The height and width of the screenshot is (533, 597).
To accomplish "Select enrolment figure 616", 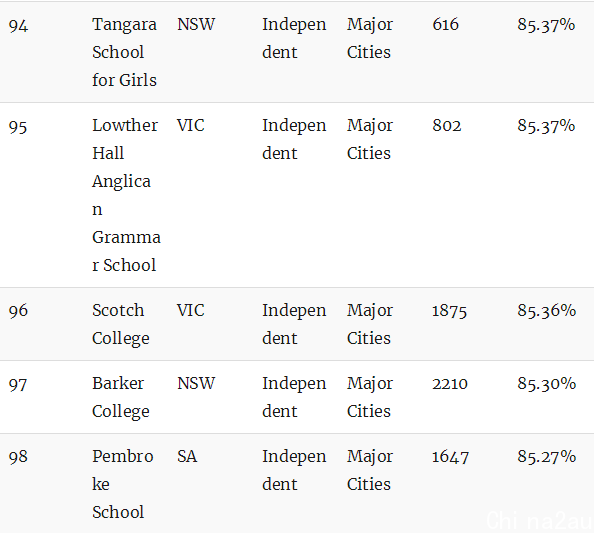I will 445,24.
